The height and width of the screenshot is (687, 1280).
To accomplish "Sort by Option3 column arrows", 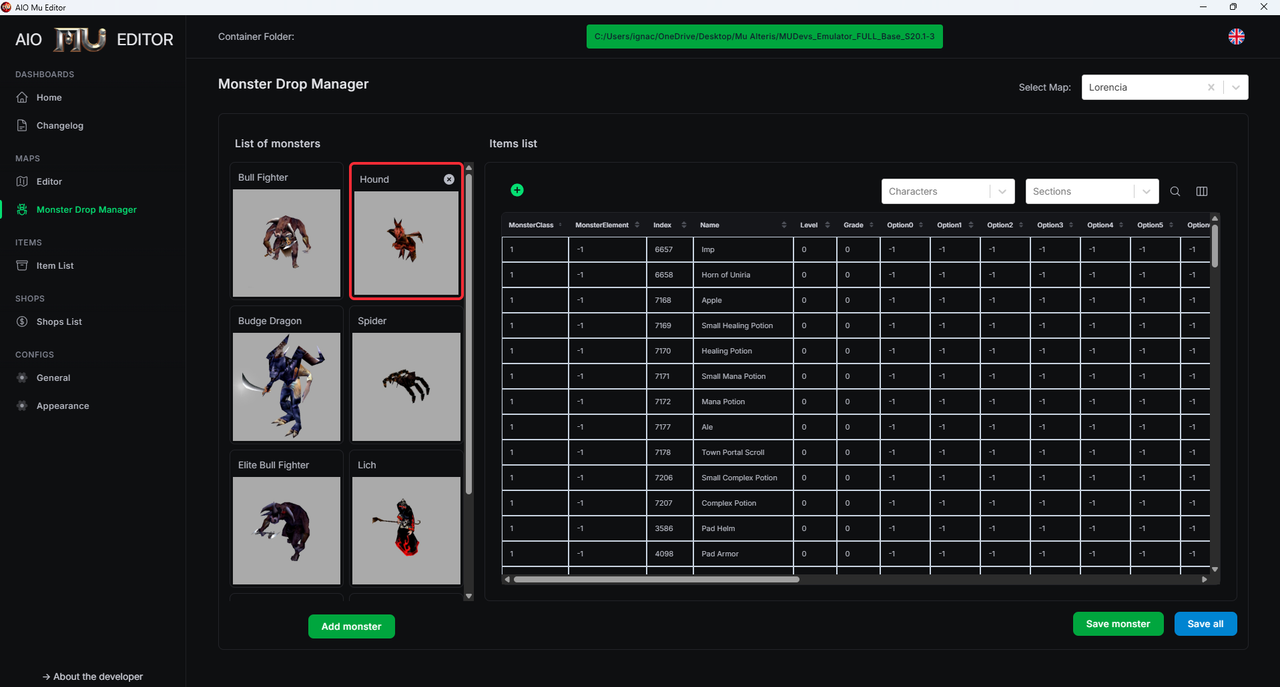I will [1071, 225].
